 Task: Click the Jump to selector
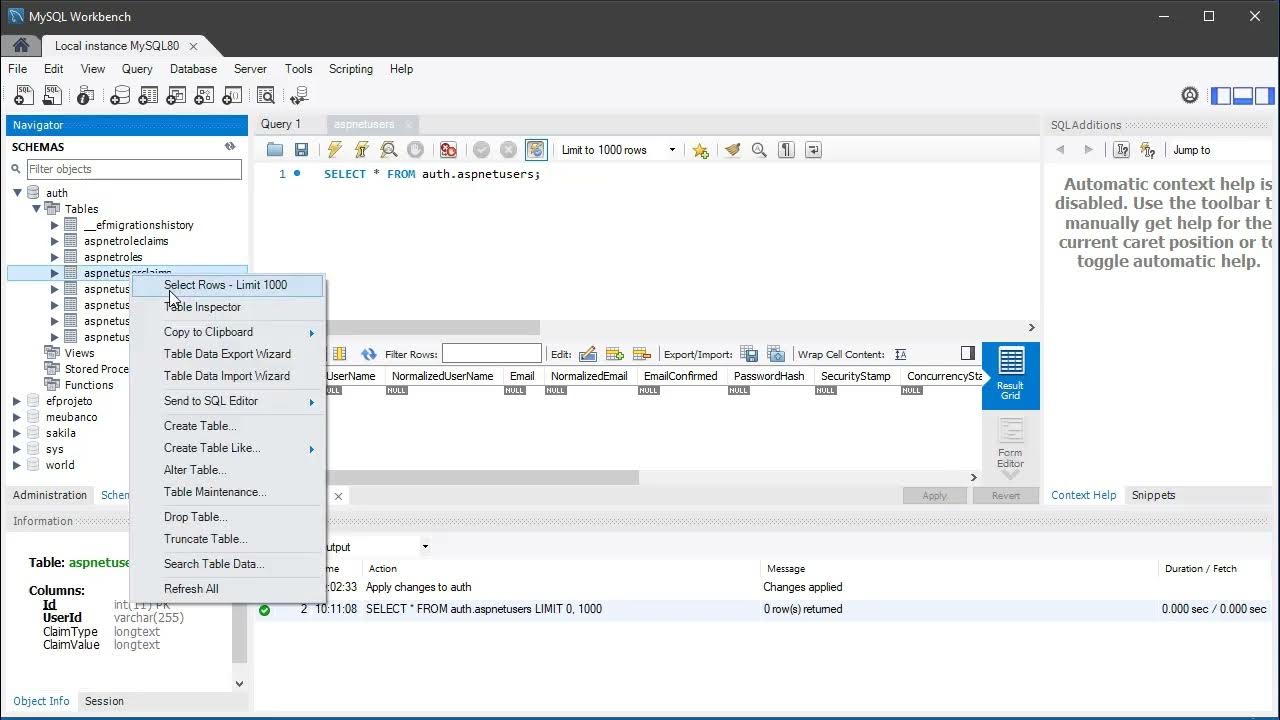click(x=1221, y=150)
